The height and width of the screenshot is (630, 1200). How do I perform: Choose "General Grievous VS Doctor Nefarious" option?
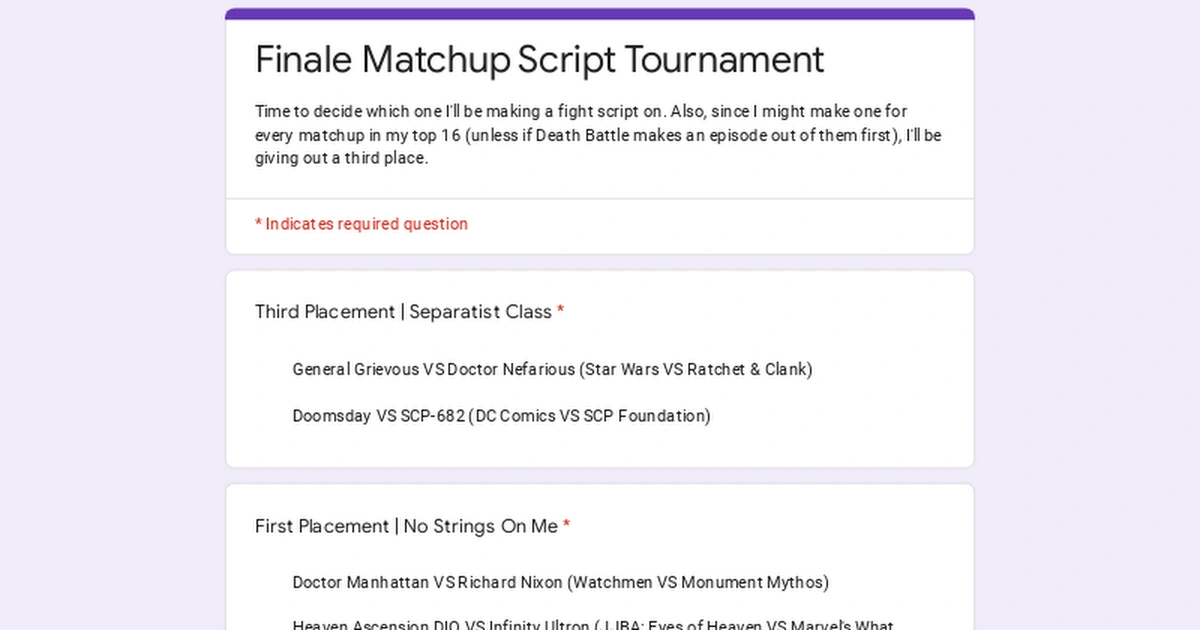(550, 369)
